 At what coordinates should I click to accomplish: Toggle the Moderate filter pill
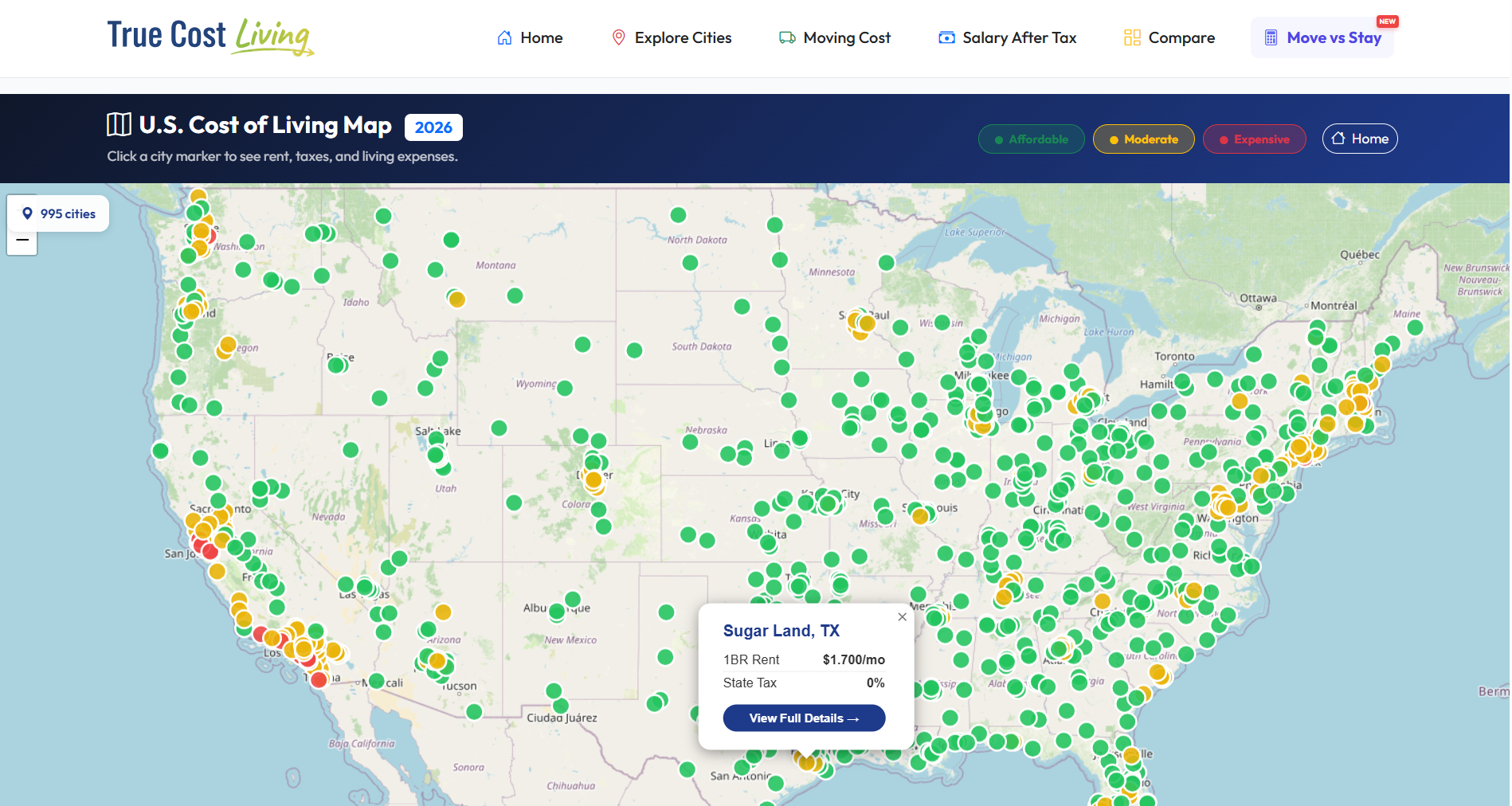pyautogui.click(x=1143, y=139)
